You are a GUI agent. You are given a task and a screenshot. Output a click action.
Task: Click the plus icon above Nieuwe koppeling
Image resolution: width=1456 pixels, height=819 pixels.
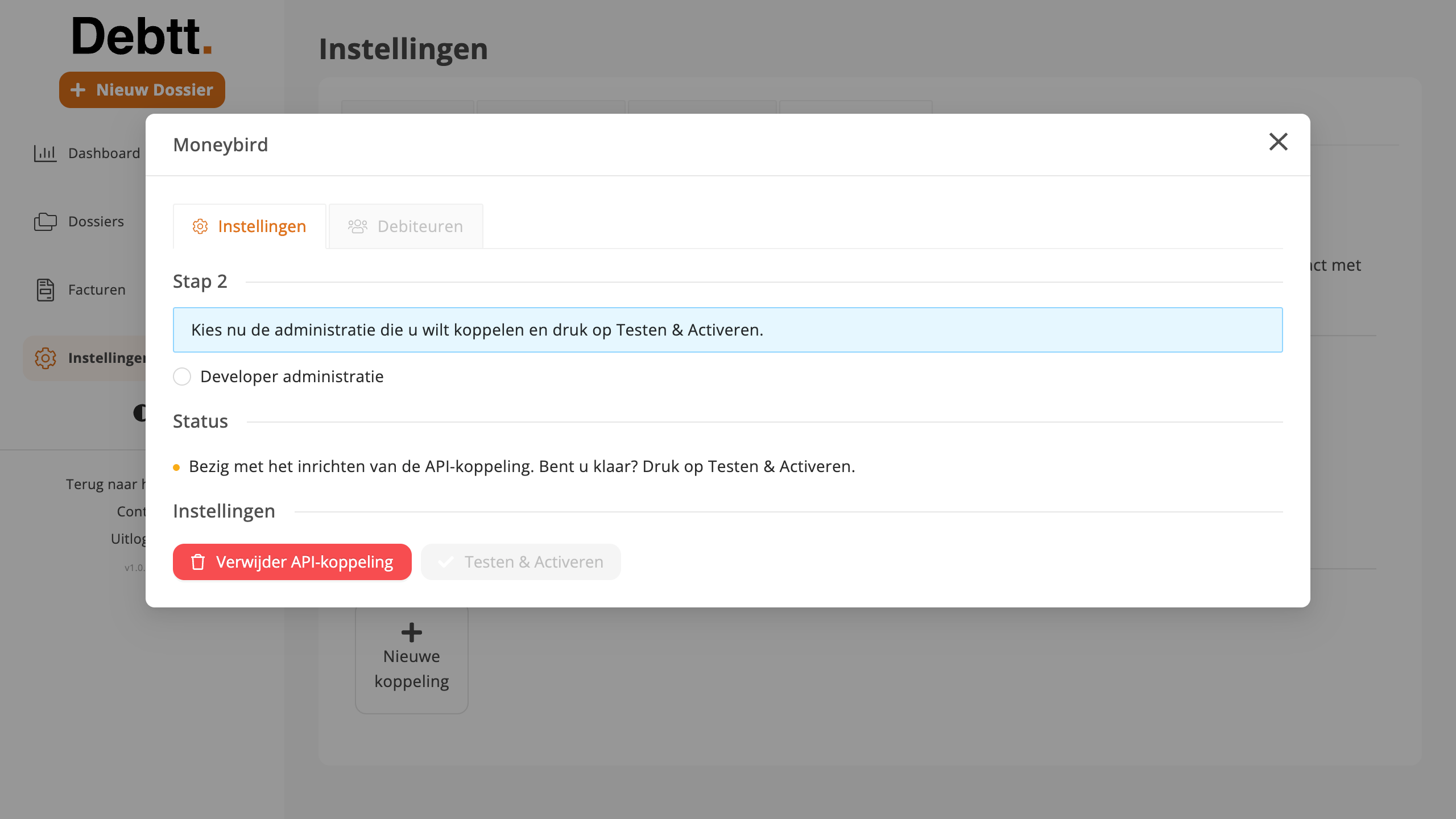(x=411, y=632)
